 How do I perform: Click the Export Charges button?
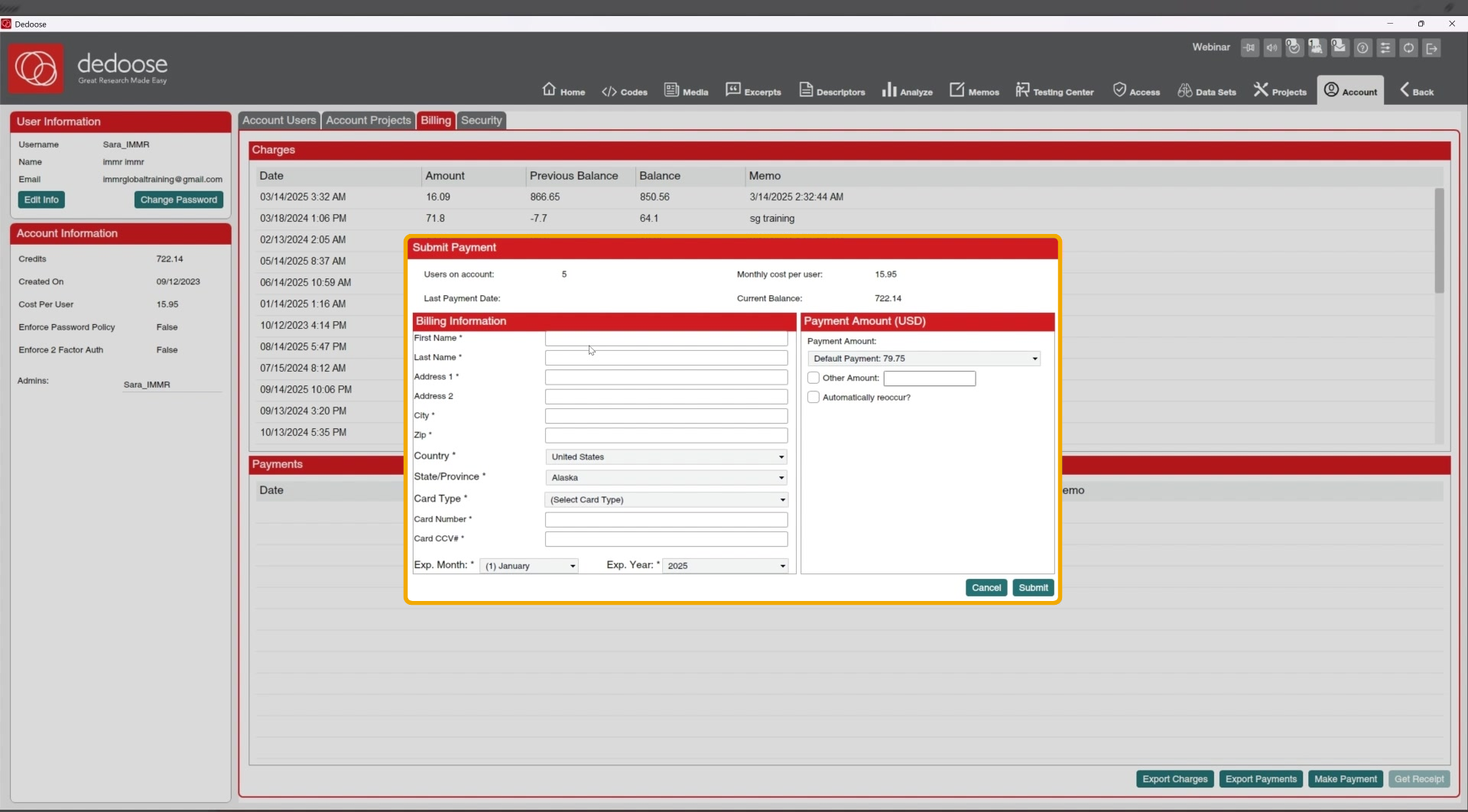[x=1175, y=779]
